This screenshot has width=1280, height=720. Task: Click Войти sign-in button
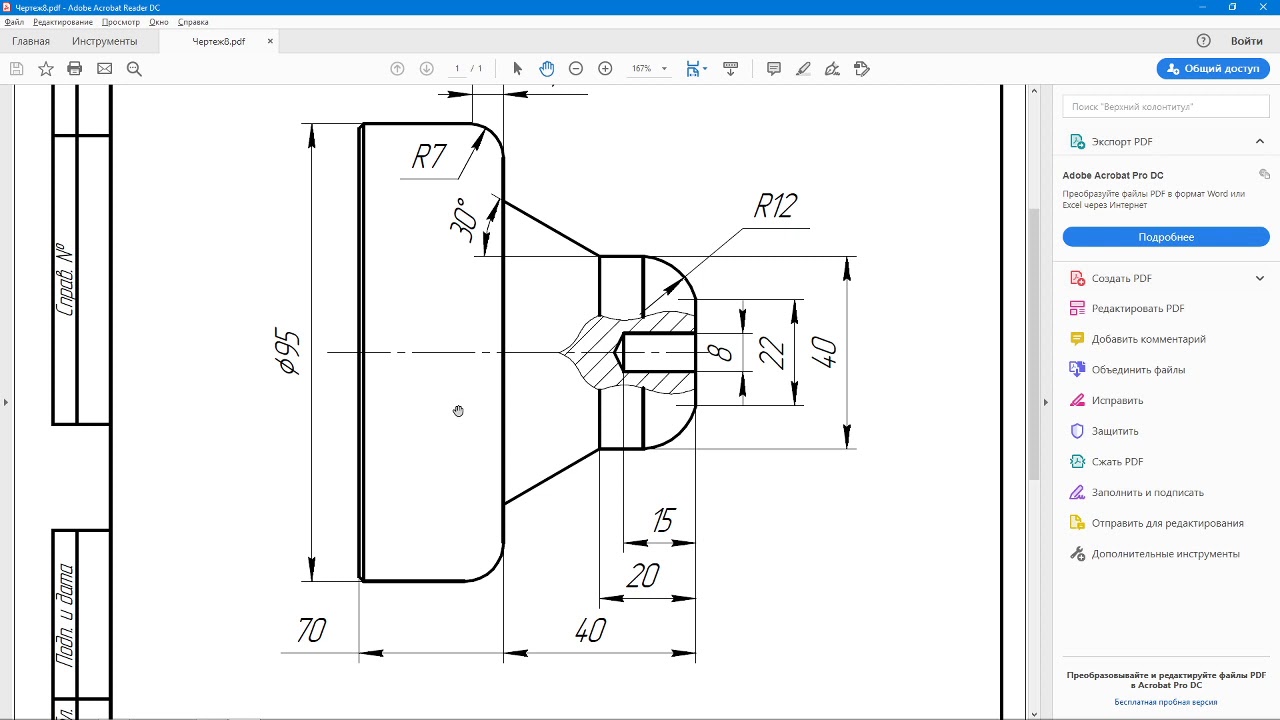1247,41
